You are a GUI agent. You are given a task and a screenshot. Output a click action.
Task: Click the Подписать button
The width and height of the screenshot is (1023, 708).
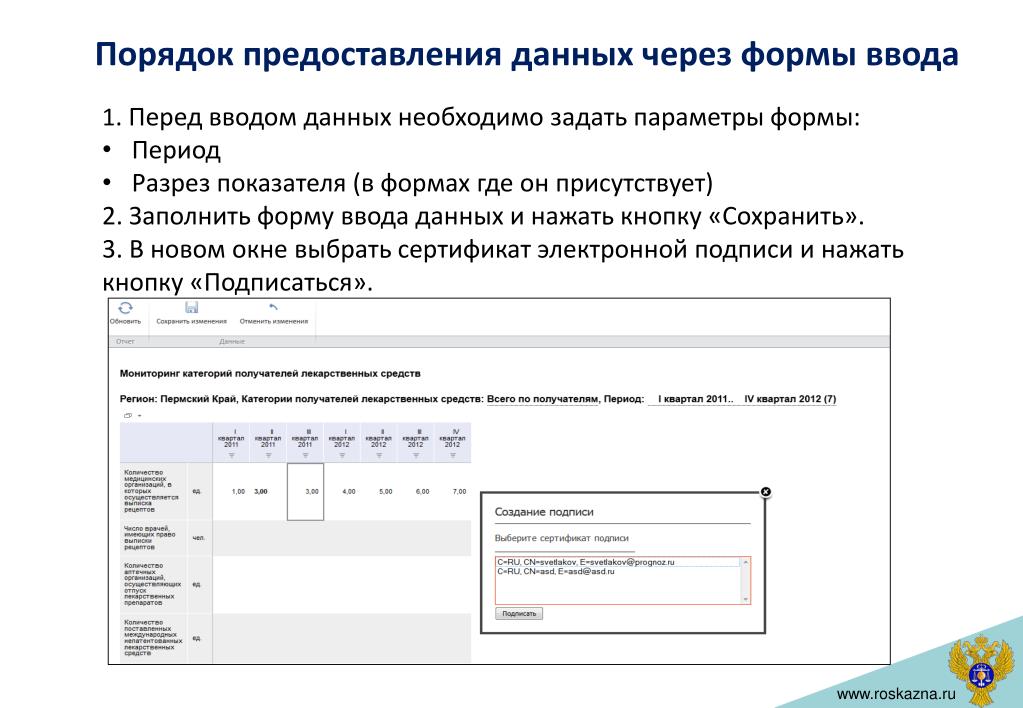[x=519, y=613]
